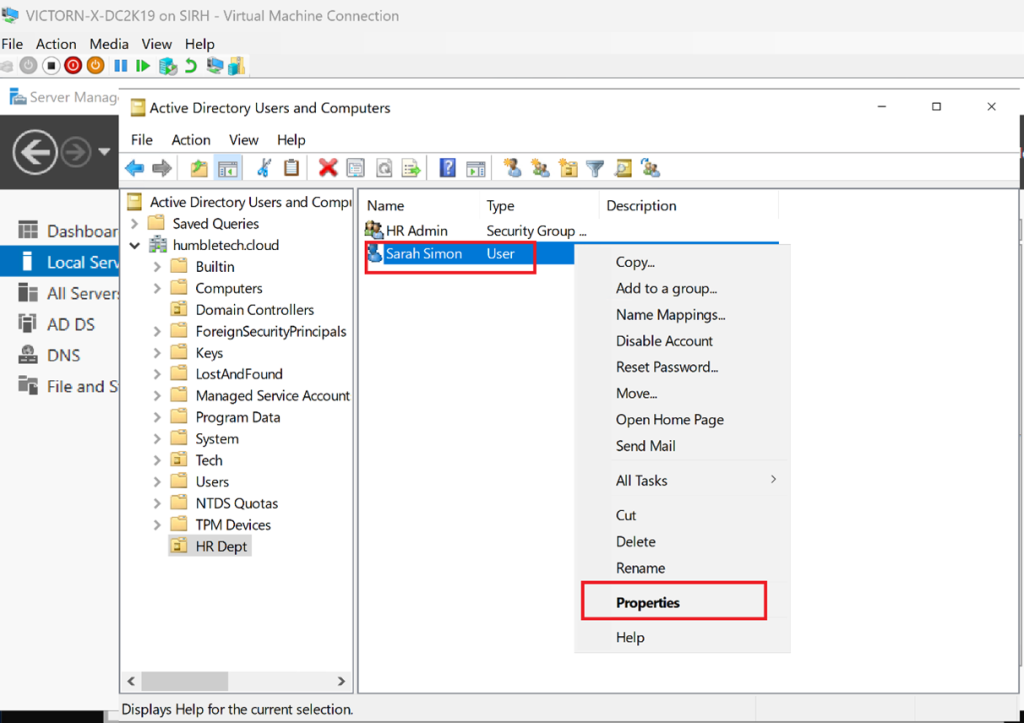Open the All Tasks submenu
Screen dimensions: 1024x723
coord(682,481)
